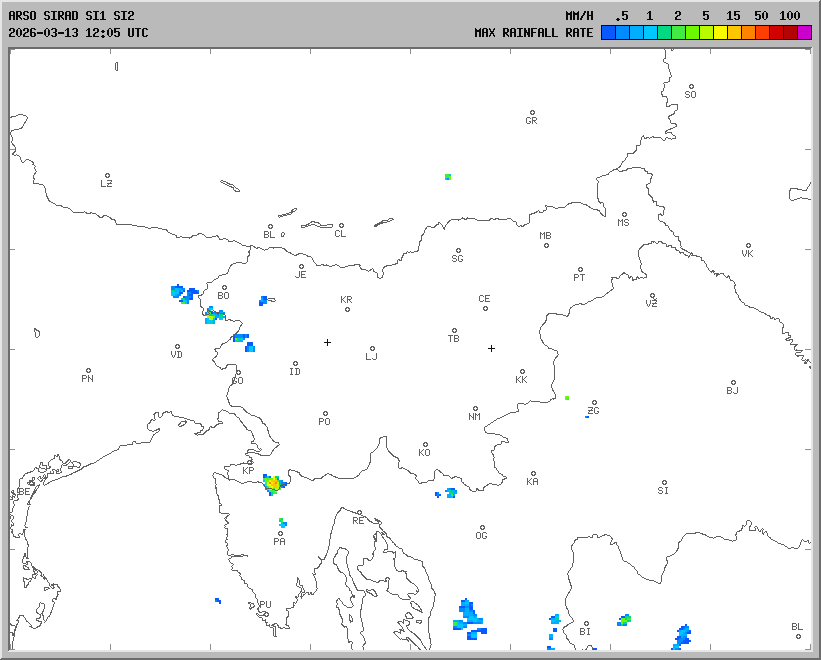This screenshot has width=821, height=660.
Task: Click the LJ city marker
Action: [x=372, y=348]
